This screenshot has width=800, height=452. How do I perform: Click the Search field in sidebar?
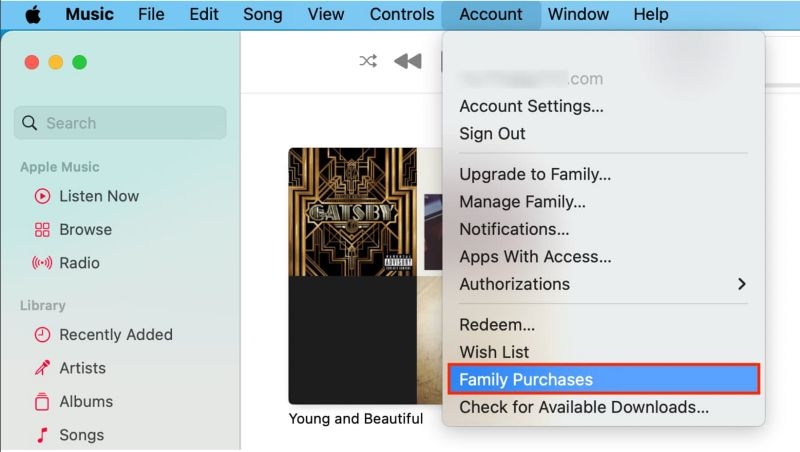[x=122, y=123]
